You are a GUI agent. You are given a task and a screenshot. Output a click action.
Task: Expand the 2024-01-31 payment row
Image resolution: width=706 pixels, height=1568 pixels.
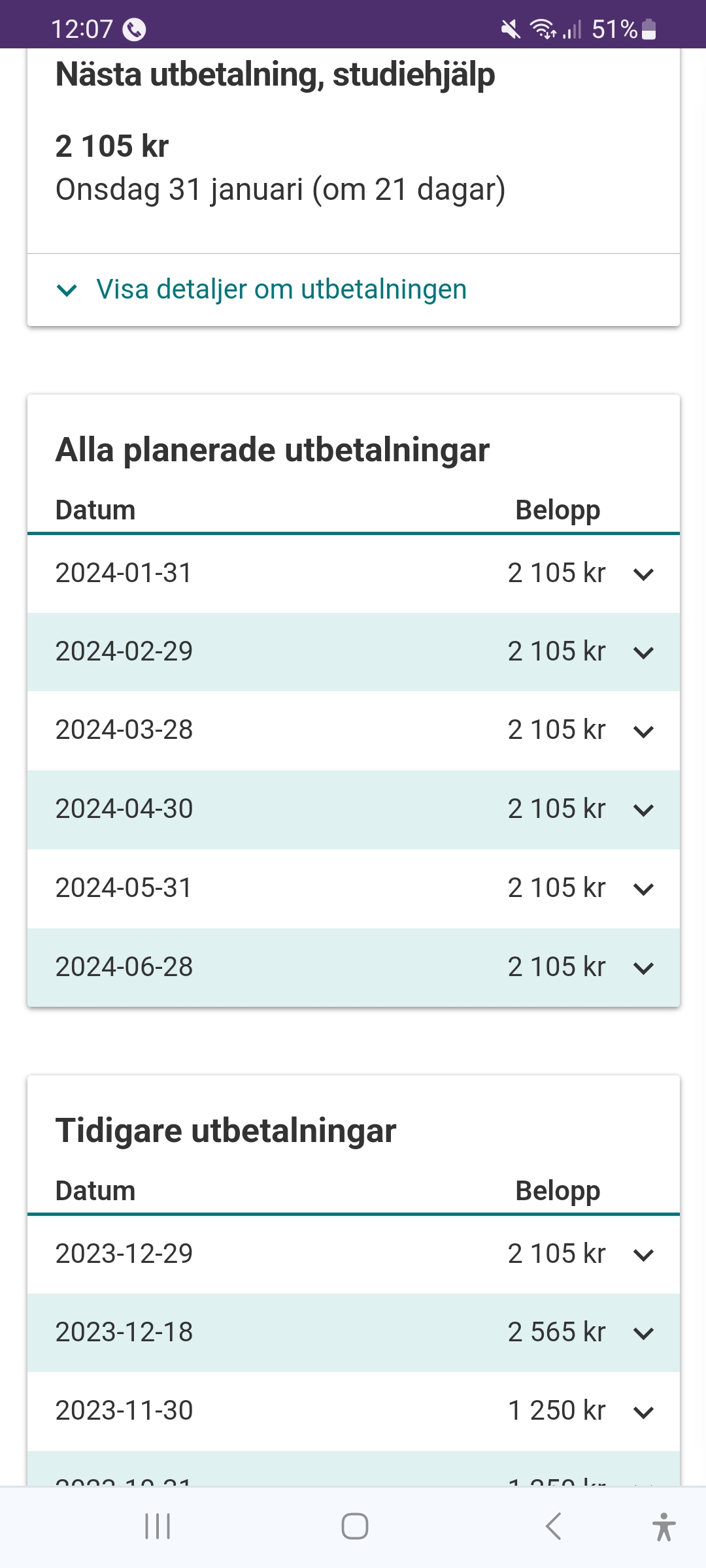coord(643,574)
